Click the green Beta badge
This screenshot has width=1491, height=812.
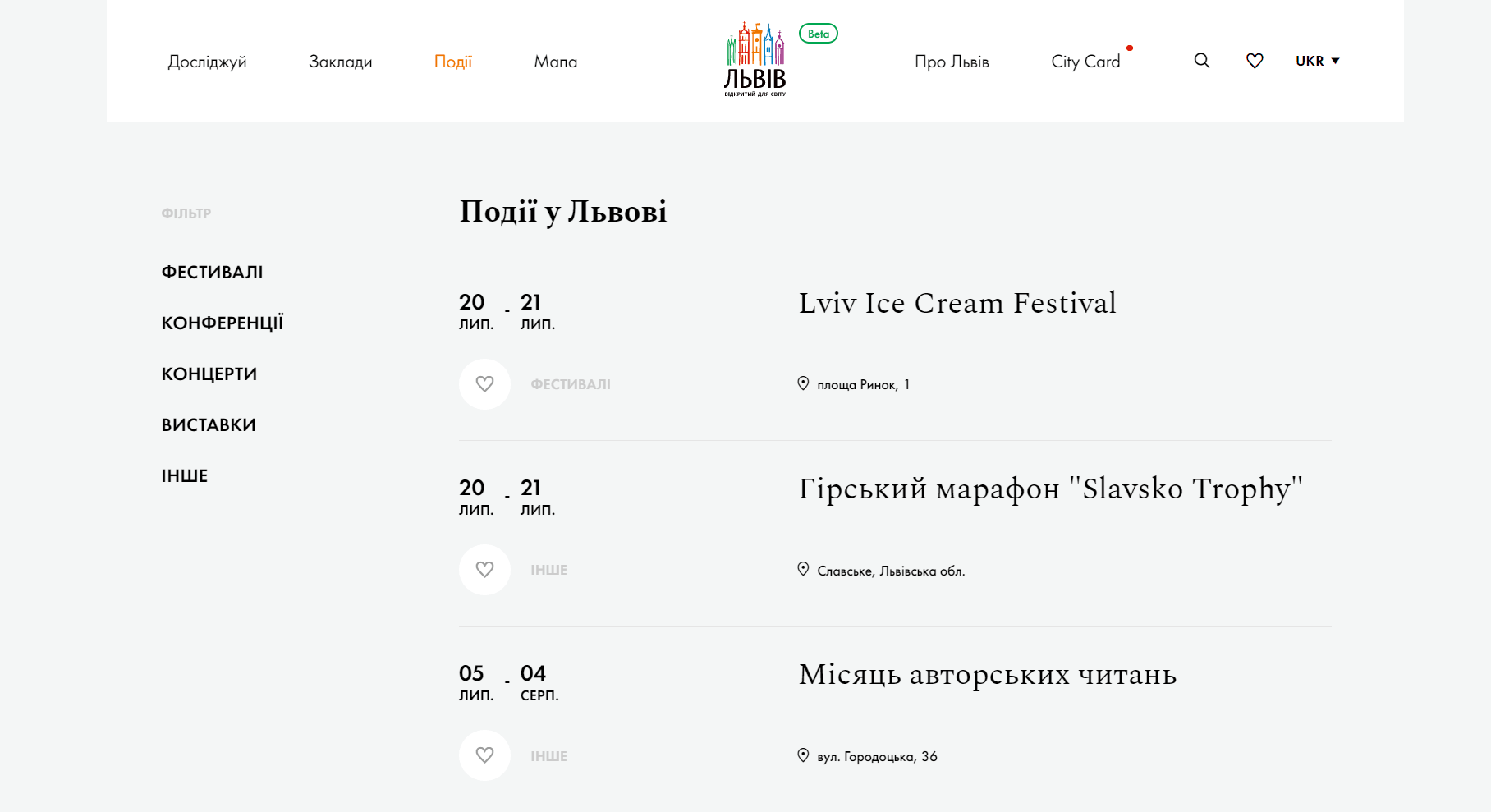click(x=818, y=34)
